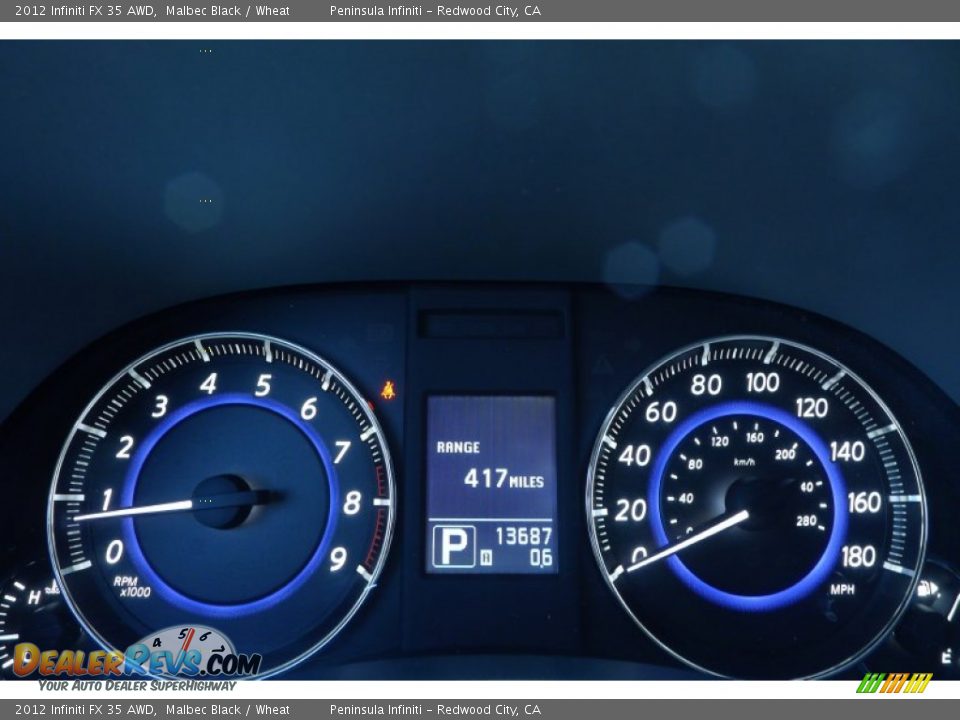
Task: Click the fuel pump icon beside the speedometer
Action: coord(926,589)
